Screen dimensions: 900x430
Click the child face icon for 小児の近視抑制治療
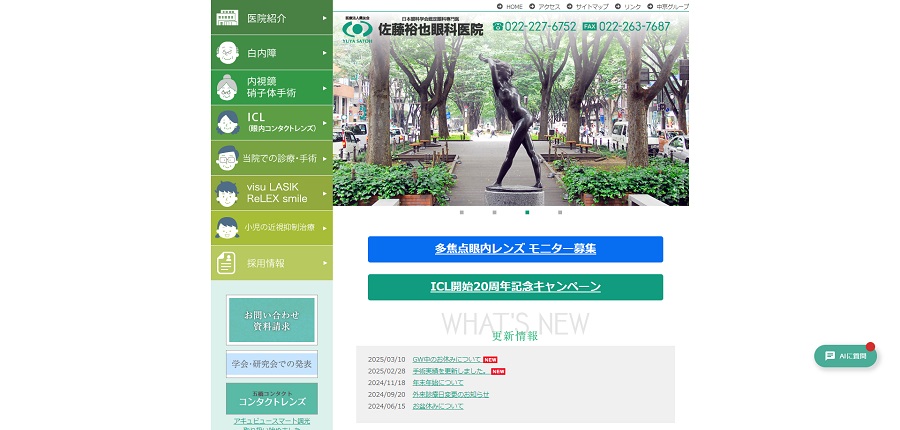pos(227,228)
